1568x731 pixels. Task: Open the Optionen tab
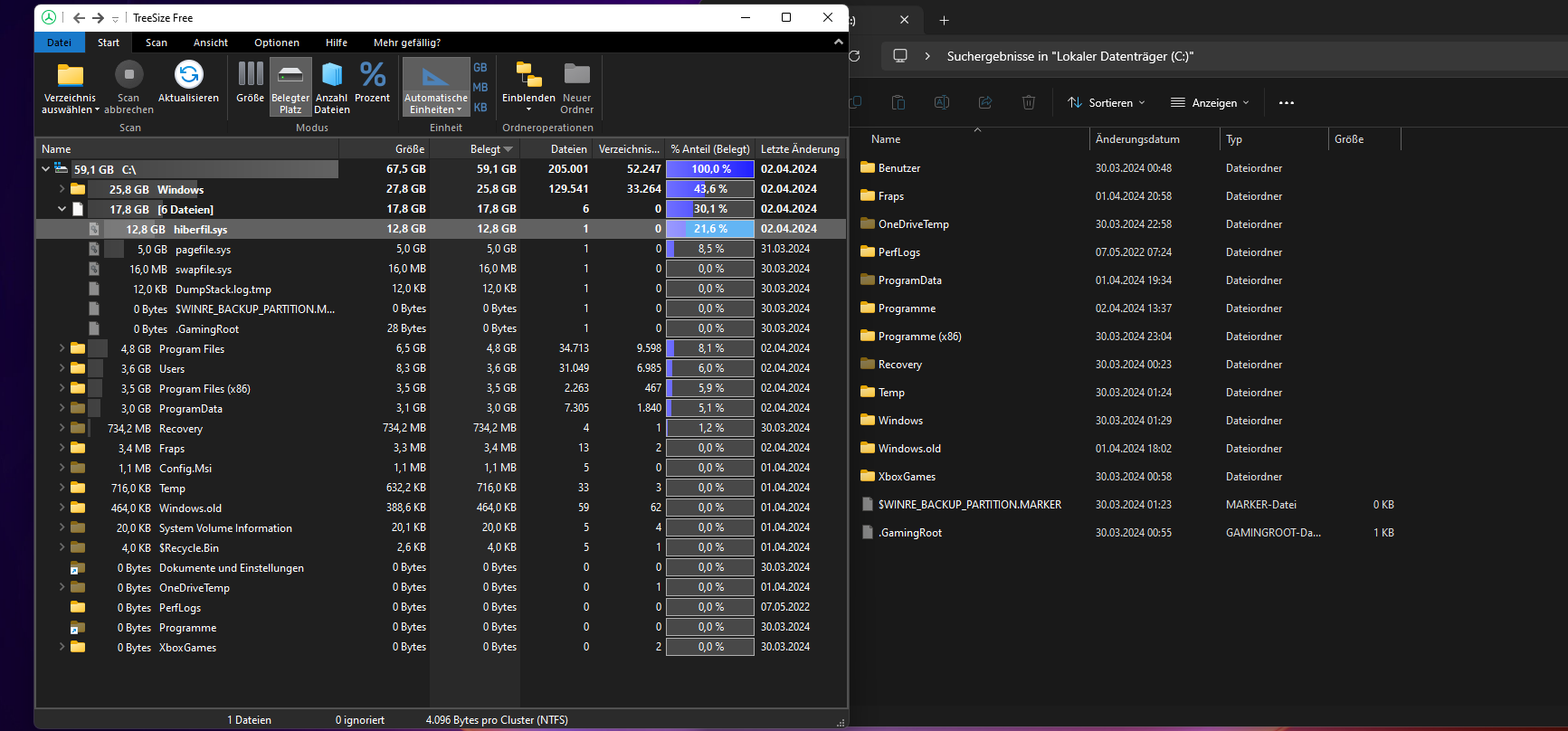(277, 43)
